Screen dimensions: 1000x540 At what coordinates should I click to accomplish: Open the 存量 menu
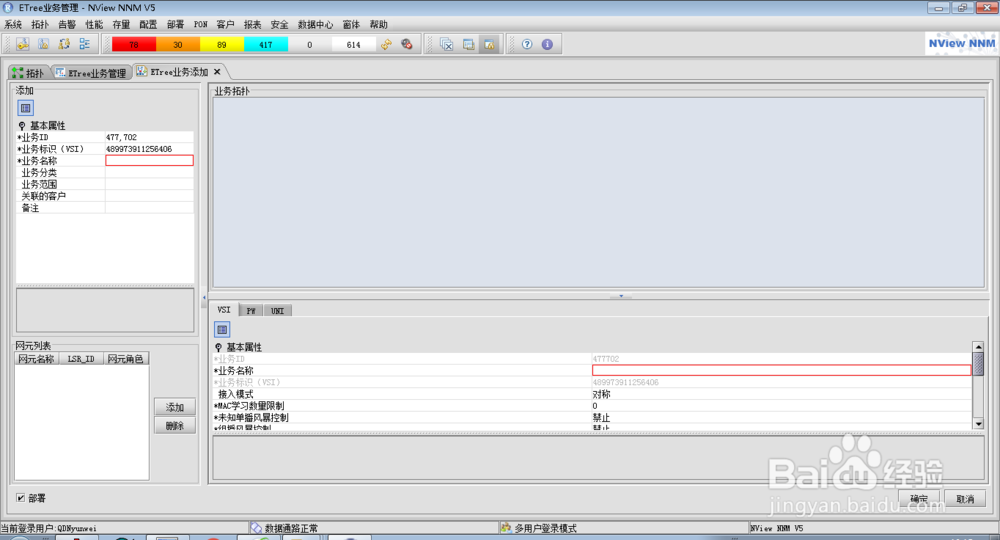click(x=121, y=24)
